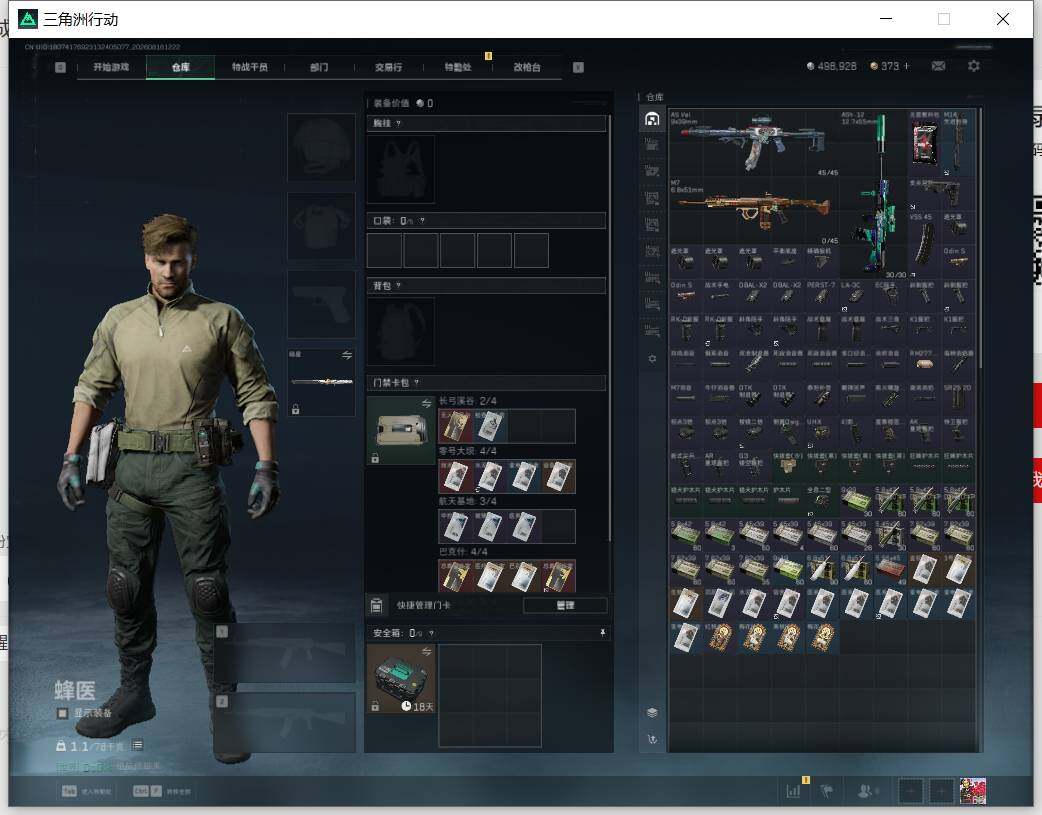Screen dimensions: 1042x815
Task: Click the empty chest rig slot
Action: tap(401, 170)
